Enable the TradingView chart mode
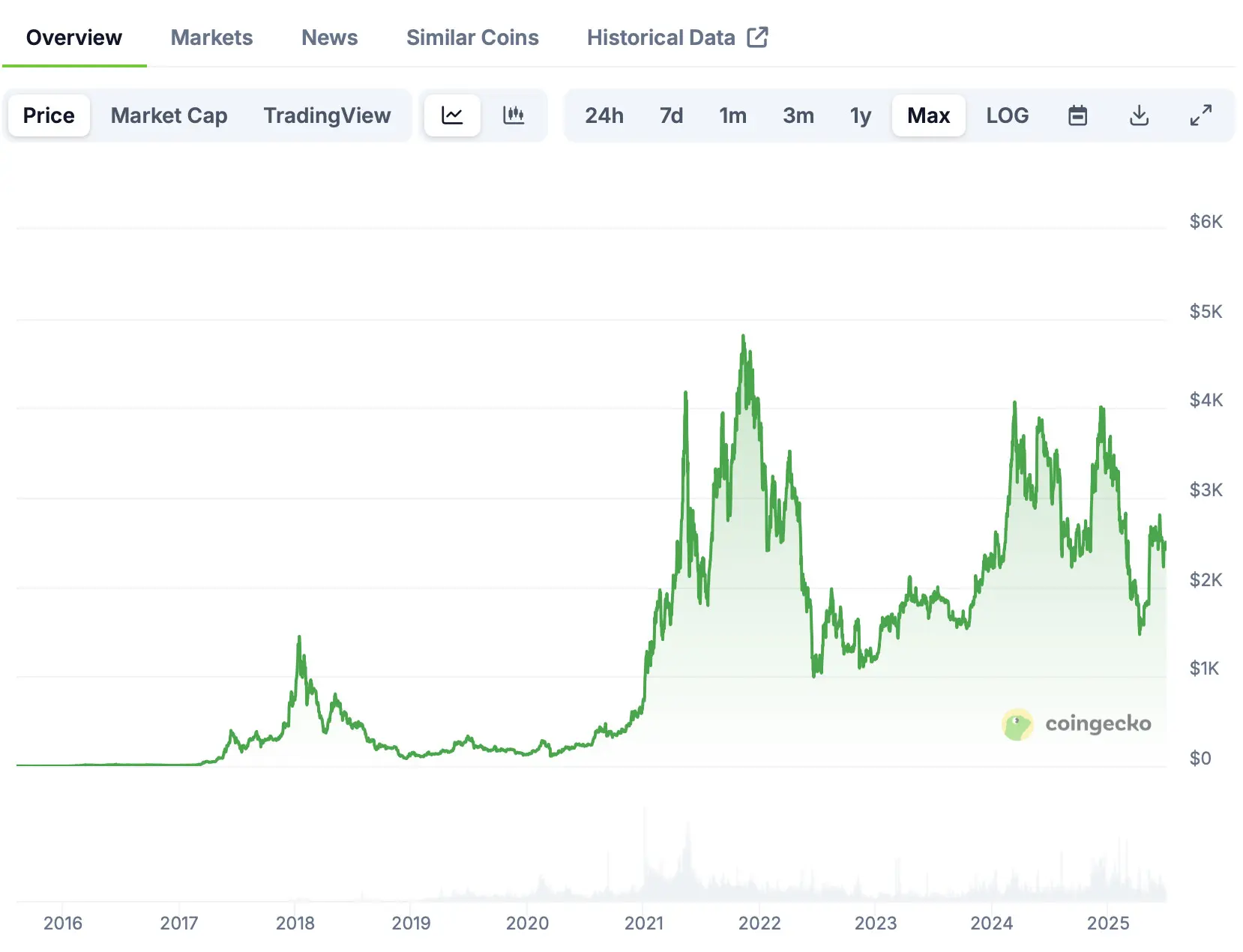The width and height of the screenshot is (1243, 952). pyautogui.click(x=327, y=115)
